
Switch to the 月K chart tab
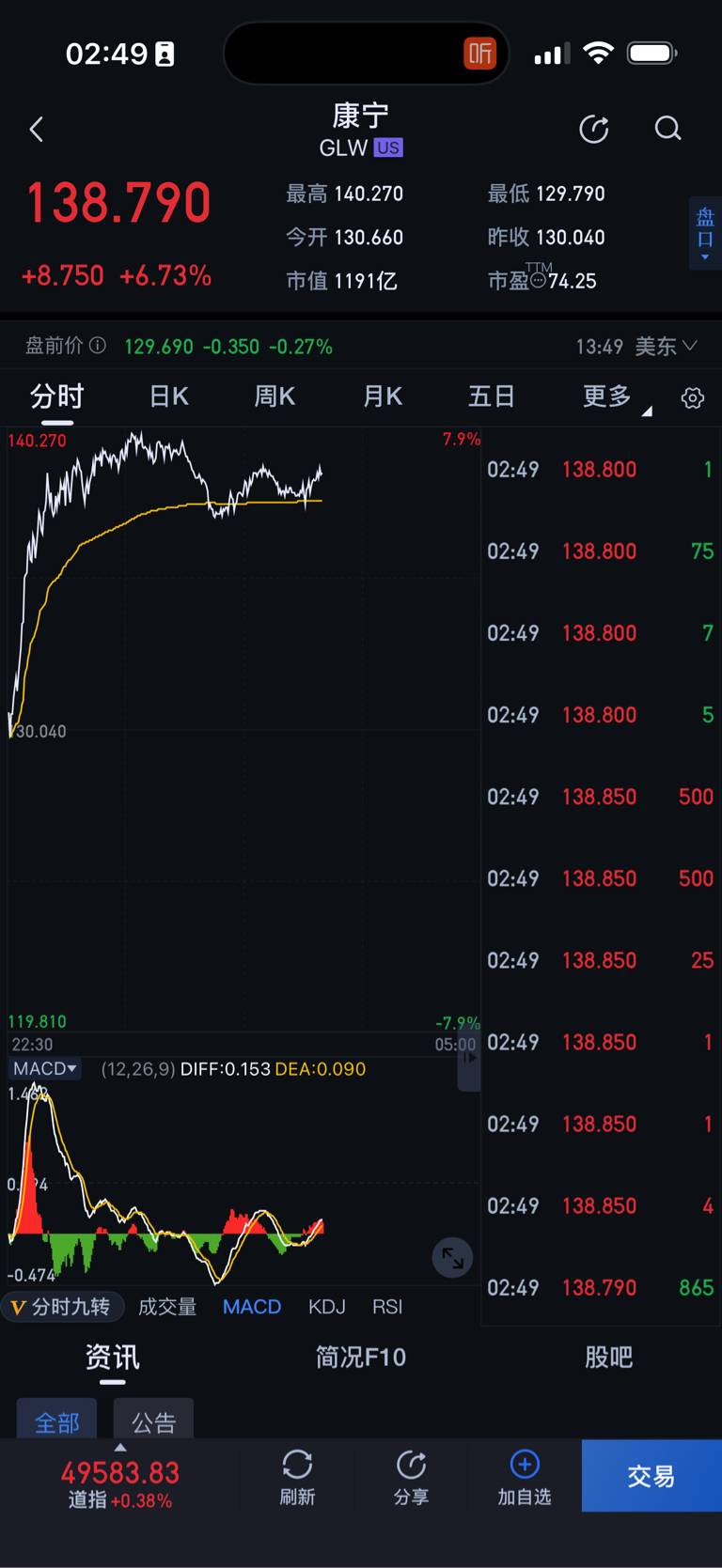point(383,396)
